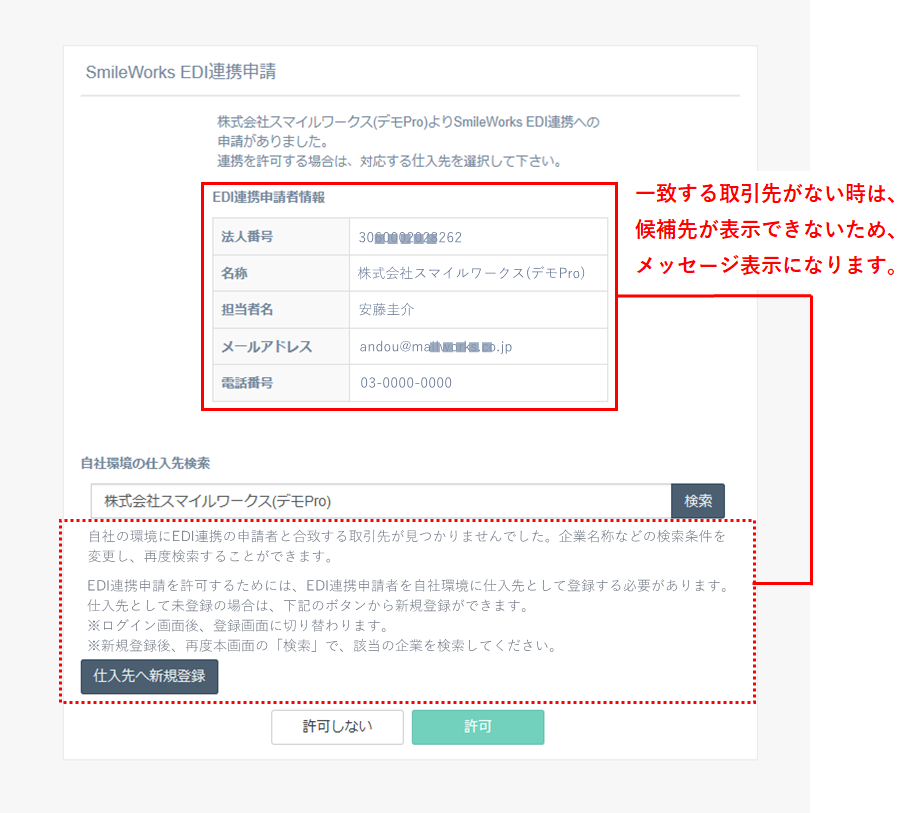
Task: Click the message starting 自社の環境にEDI連携の申請者
Action: coord(407,546)
